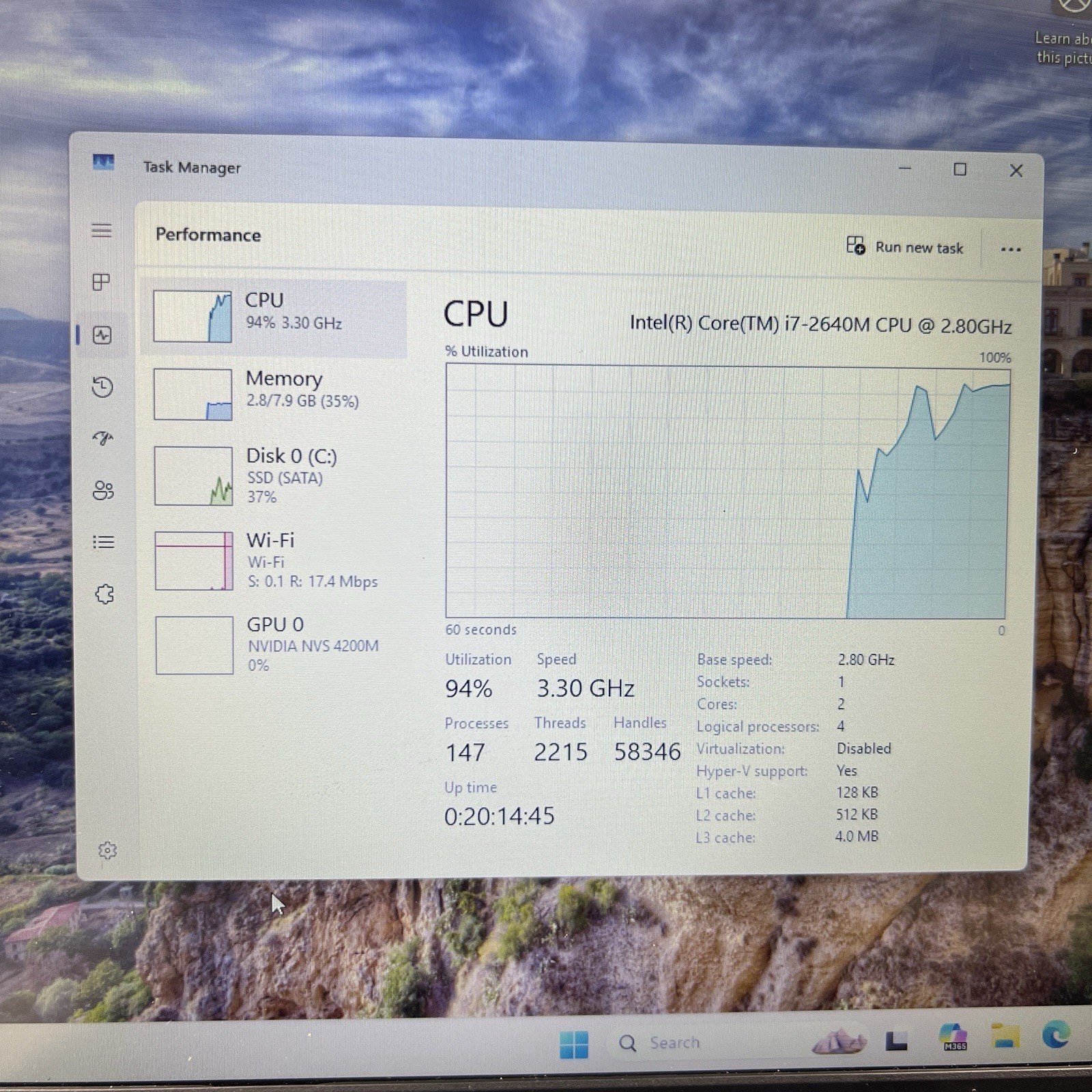Launch Microsoft Edge from the taskbar
The image size is (1092, 1092).
pos(1056,1035)
